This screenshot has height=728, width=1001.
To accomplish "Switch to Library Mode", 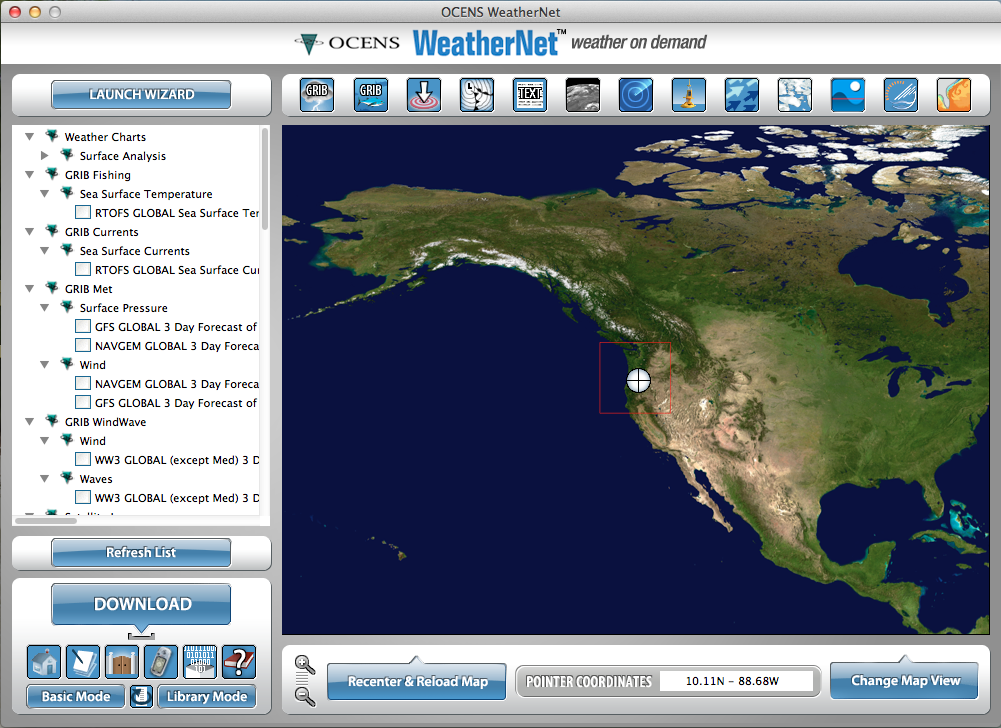I will [x=206, y=696].
